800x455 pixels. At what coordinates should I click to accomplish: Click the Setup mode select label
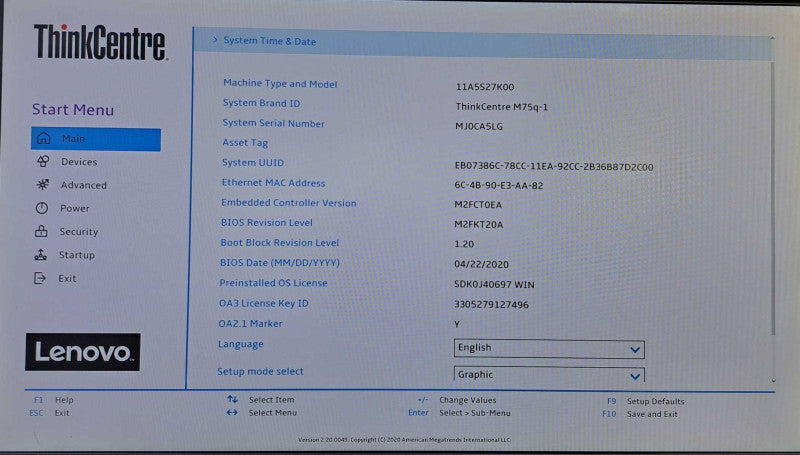(x=260, y=371)
